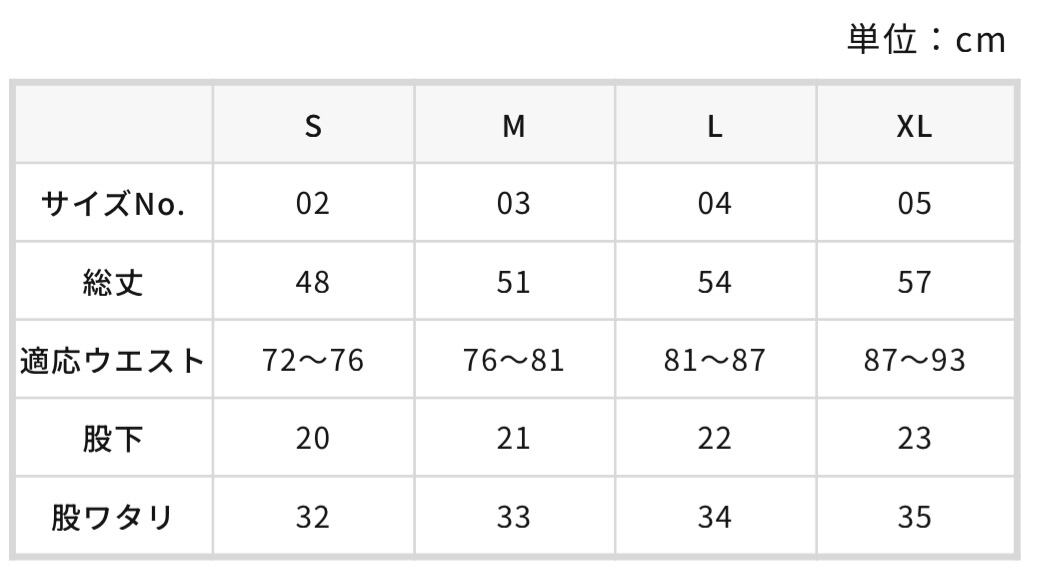Click thigh width value 32 cell
Viewport: 1039px width, 574px height.
(313, 518)
